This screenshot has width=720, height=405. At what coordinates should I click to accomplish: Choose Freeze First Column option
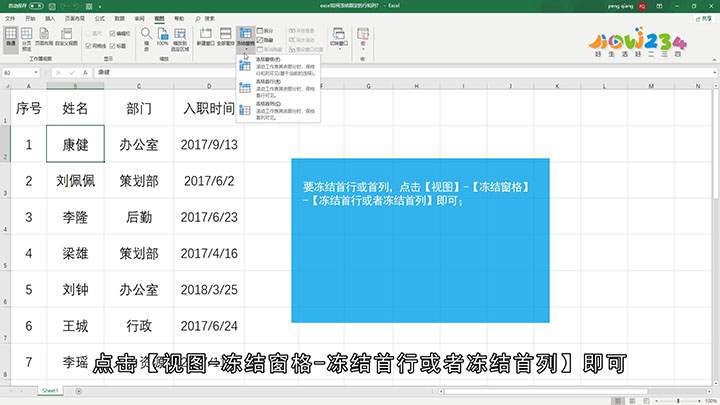point(278,111)
